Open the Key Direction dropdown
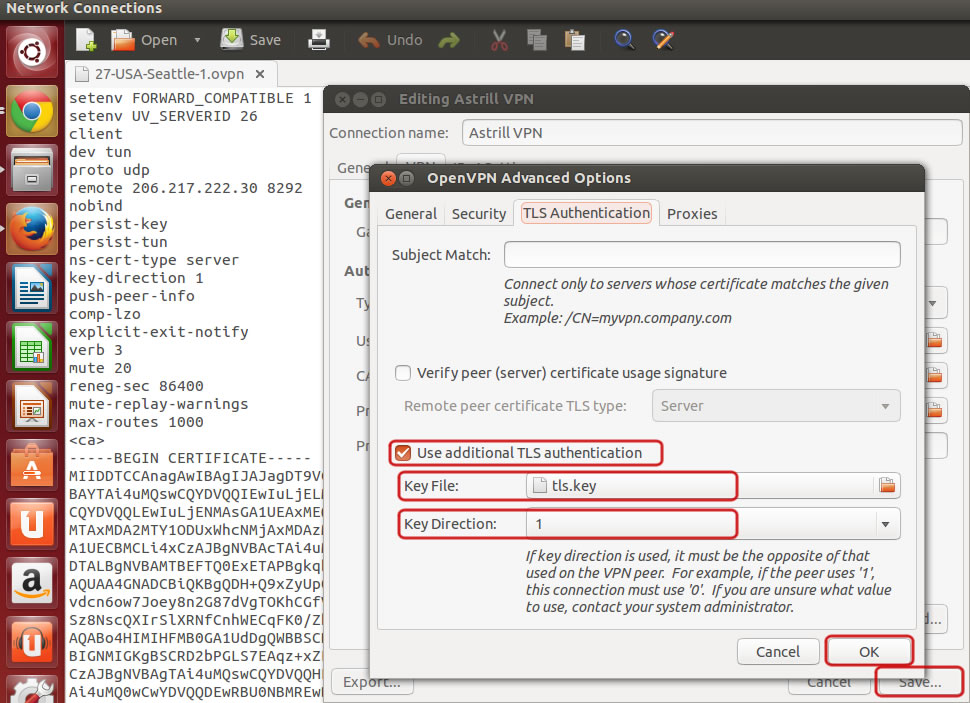Viewport: 970px width, 703px height. pyautogui.click(x=713, y=524)
